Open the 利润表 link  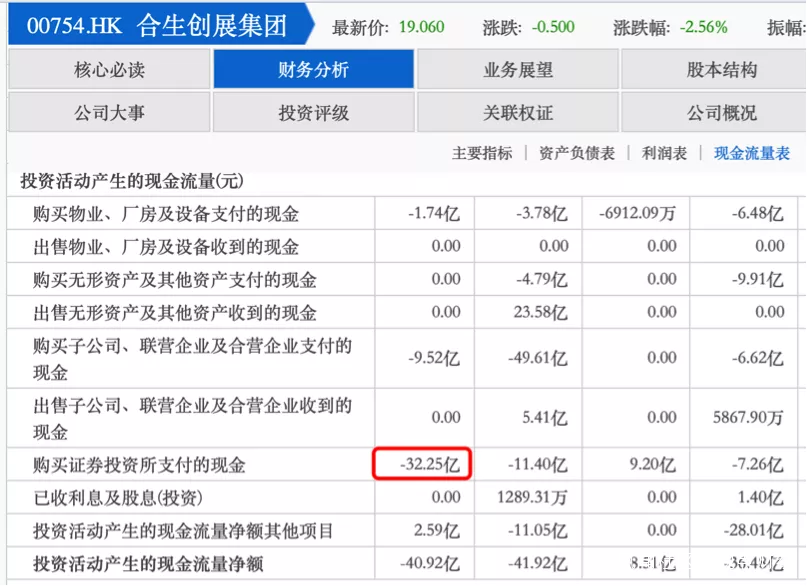pyautogui.click(x=664, y=153)
